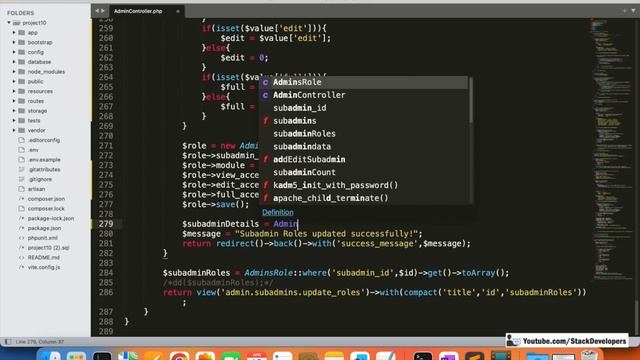The image size is (640, 360).
Task: Open Google Chrome from the Dock
Action: pos(179,356)
